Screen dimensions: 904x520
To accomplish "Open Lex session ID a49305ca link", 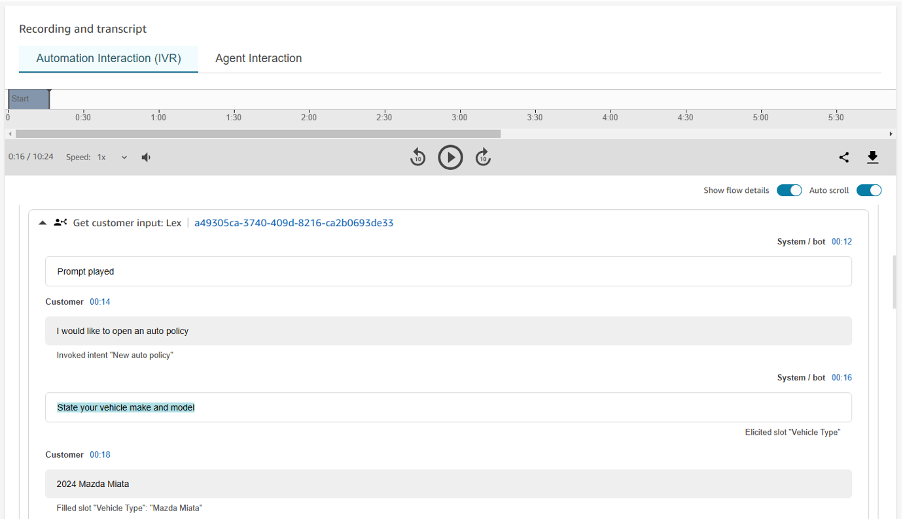I will (x=293, y=223).
